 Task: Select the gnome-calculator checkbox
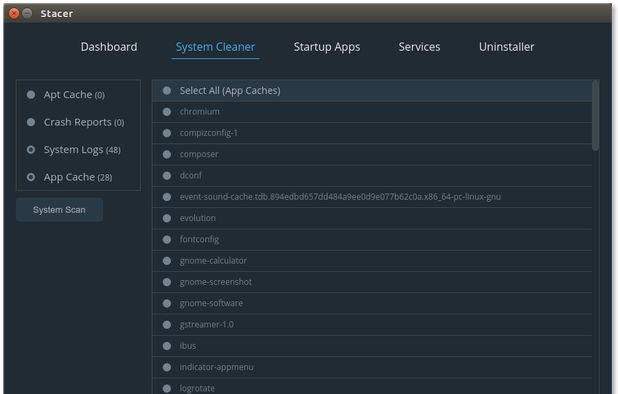click(x=167, y=261)
